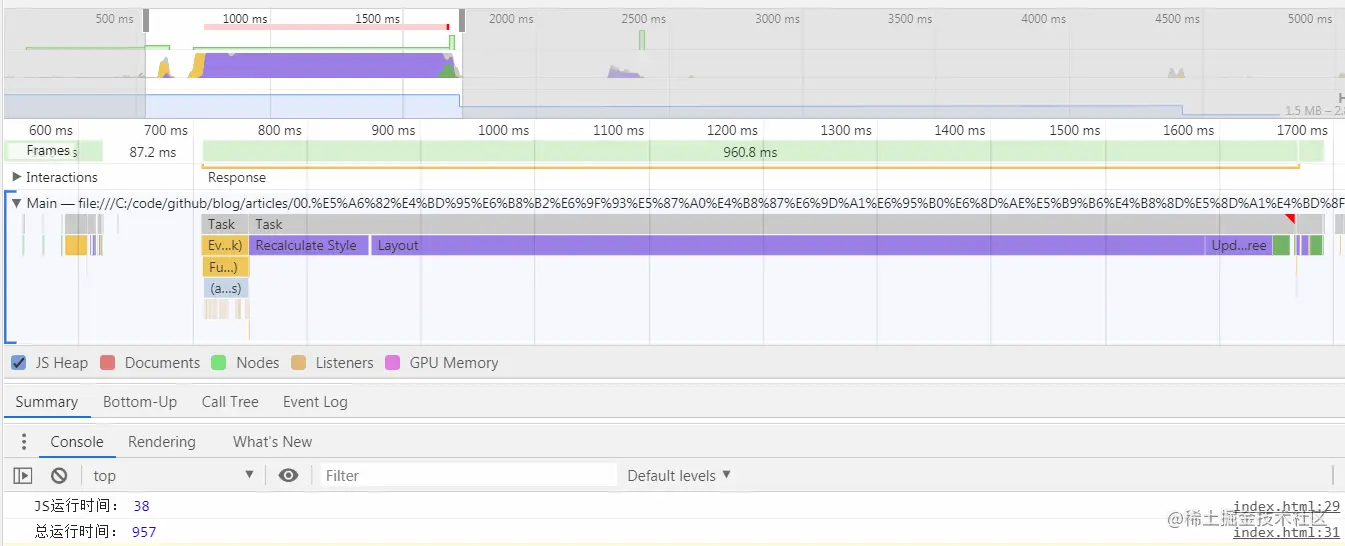1345x546 pixels.
Task: Open index.html:29 source link
Action: tap(1286, 507)
